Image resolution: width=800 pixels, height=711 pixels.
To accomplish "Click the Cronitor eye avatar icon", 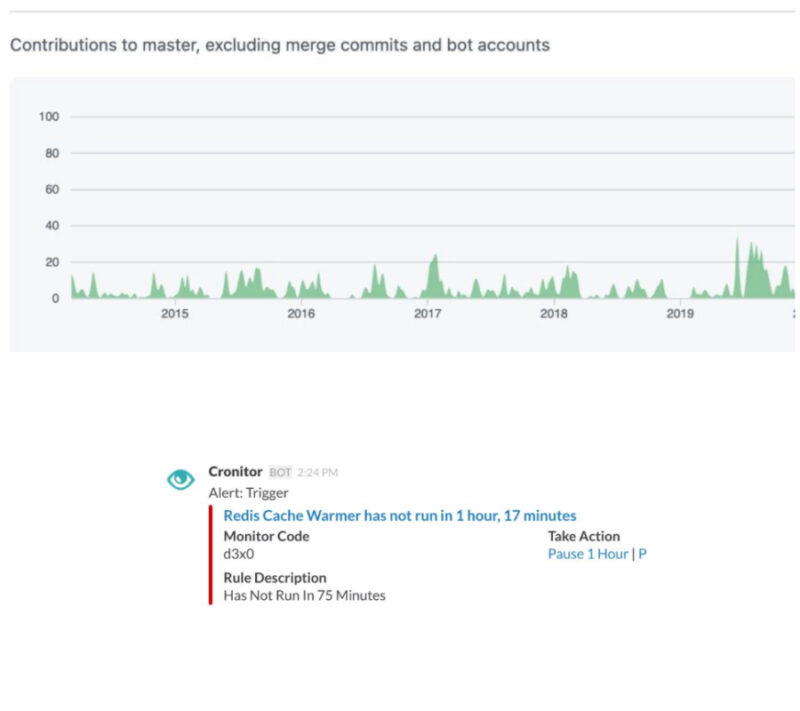I will [181, 479].
